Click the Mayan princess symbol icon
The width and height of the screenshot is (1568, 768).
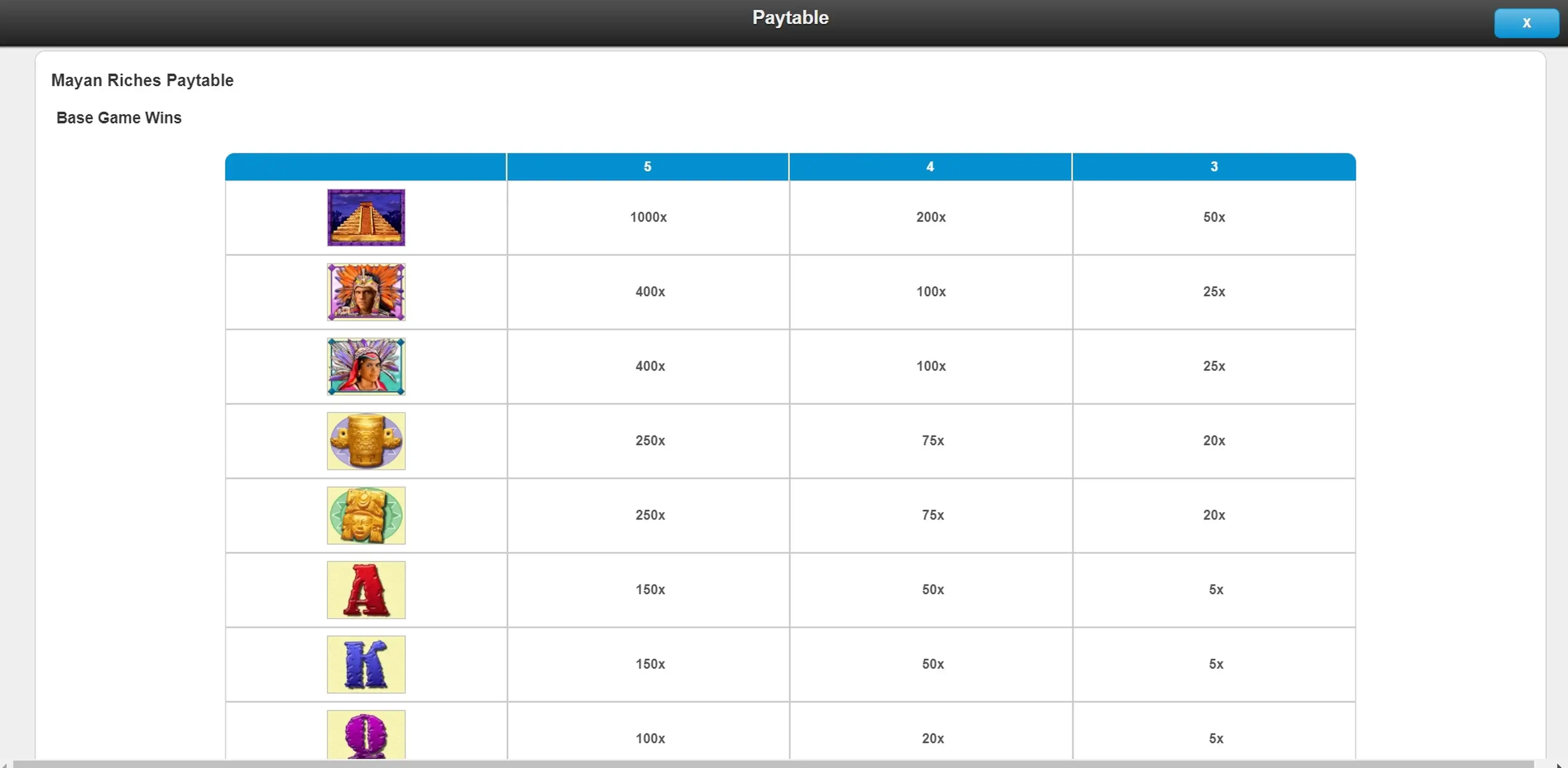pyautogui.click(x=366, y=366)
